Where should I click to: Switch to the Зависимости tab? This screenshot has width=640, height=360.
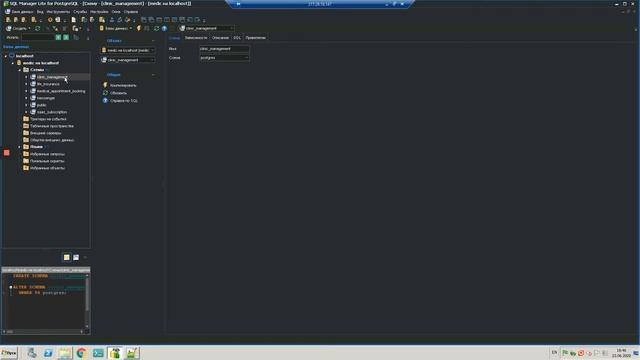[196, 38]
